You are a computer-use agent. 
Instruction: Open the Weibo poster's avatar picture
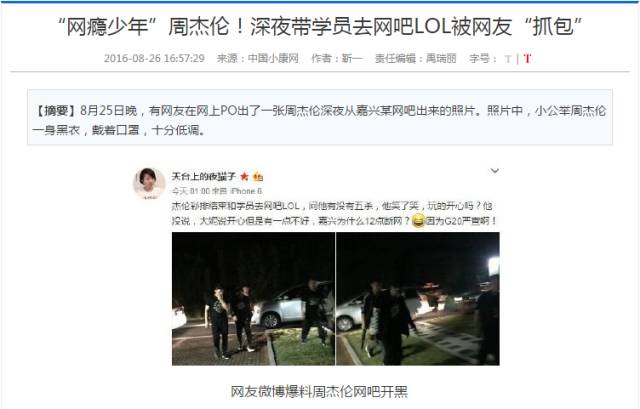point(149,183)
